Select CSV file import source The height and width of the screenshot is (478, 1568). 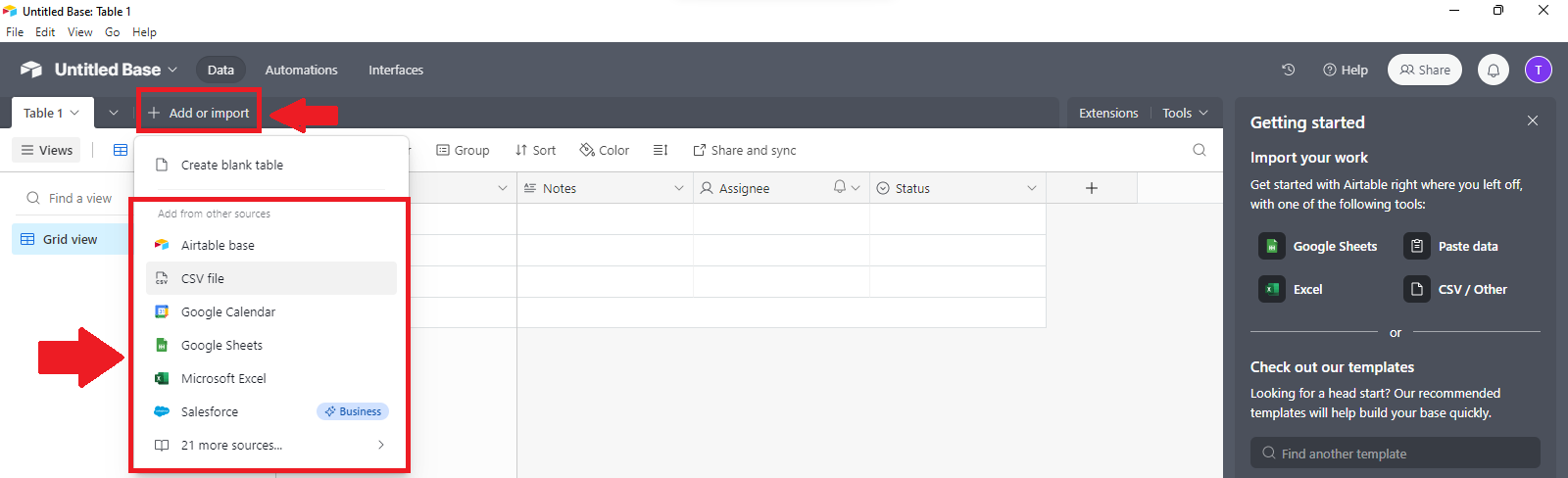[x=271, y=278]
